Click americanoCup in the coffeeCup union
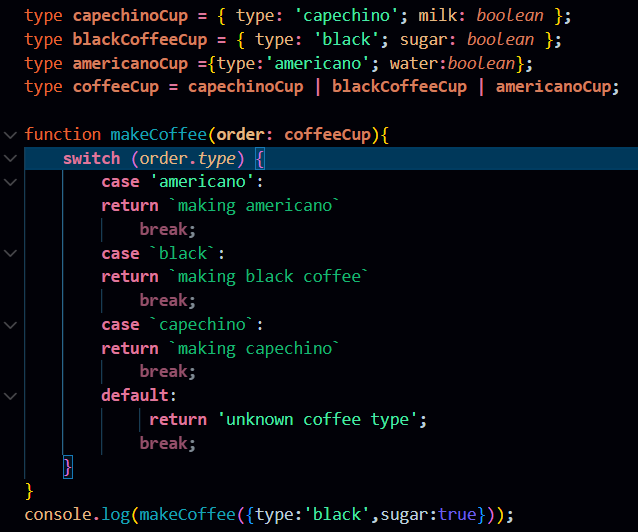The image size is (638, 532). [x=553, y=87]
